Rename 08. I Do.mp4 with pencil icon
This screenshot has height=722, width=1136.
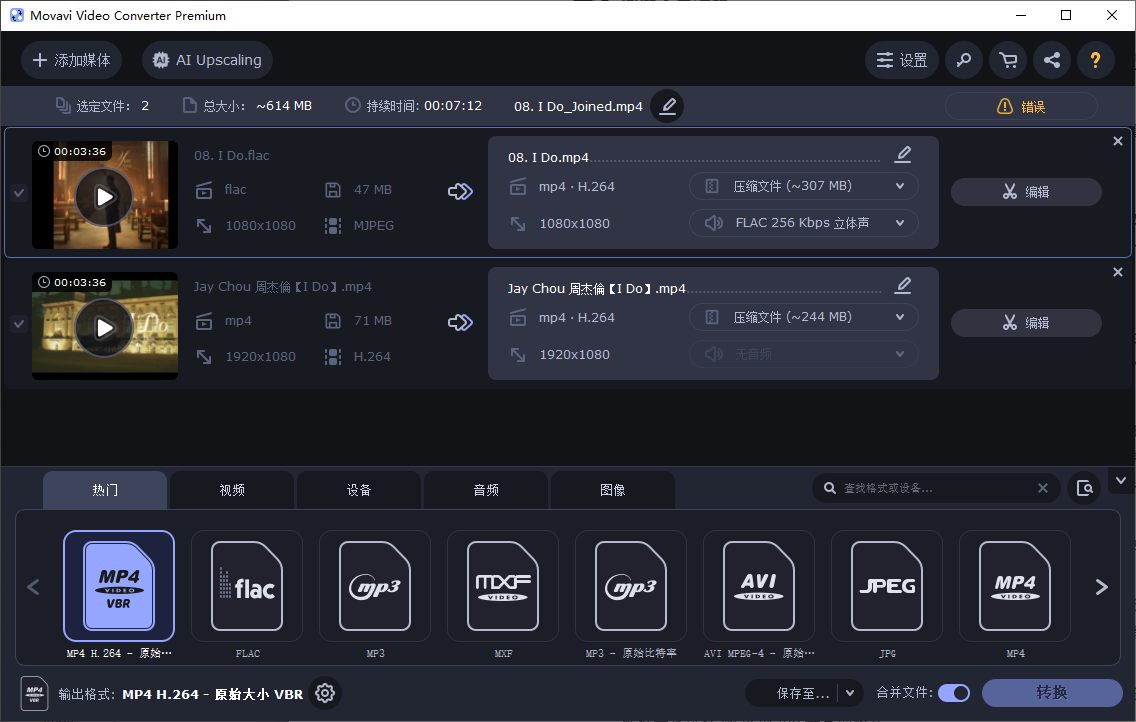[x=902, y=154]
